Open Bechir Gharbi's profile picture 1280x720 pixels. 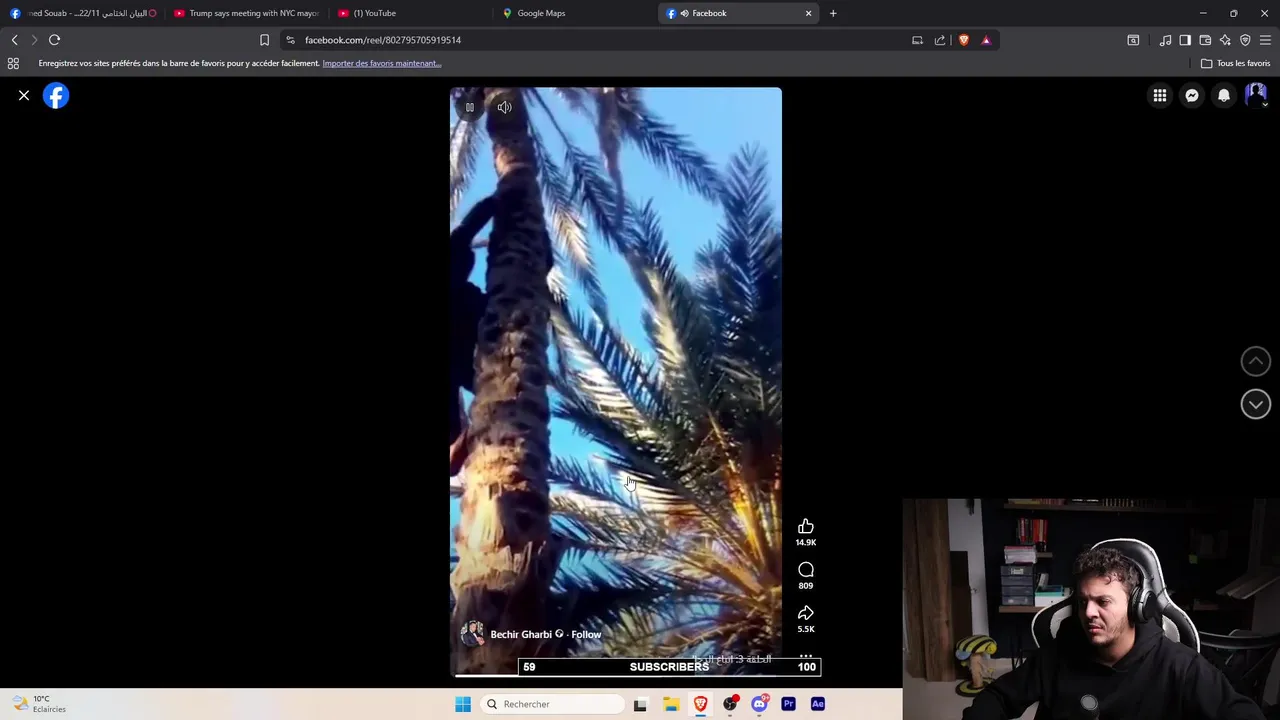[472, 633]
